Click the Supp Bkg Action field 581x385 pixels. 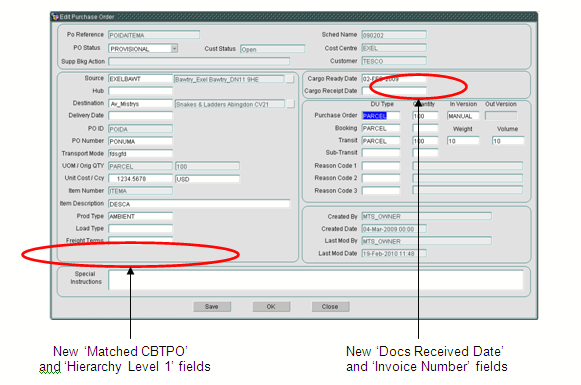pos(199,62)
